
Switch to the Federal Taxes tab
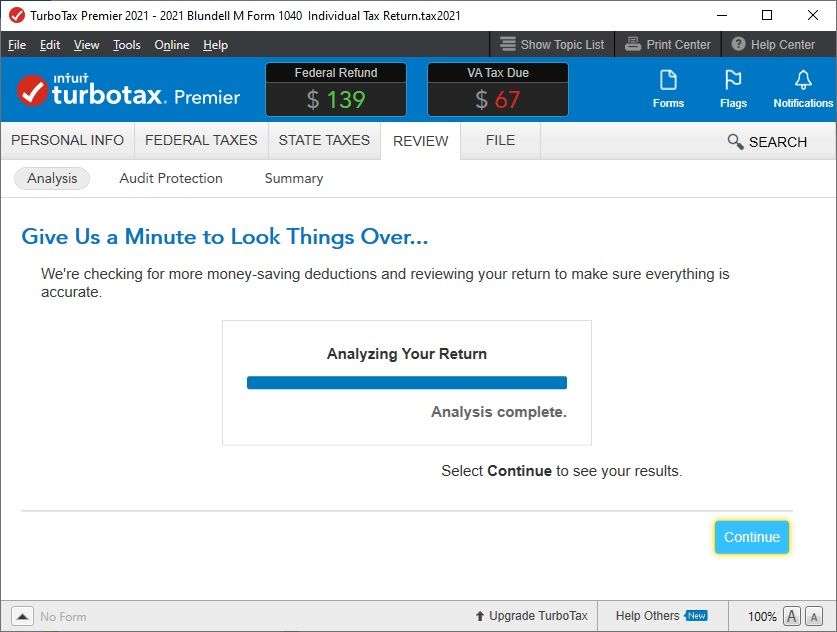(x=201, y=140)
